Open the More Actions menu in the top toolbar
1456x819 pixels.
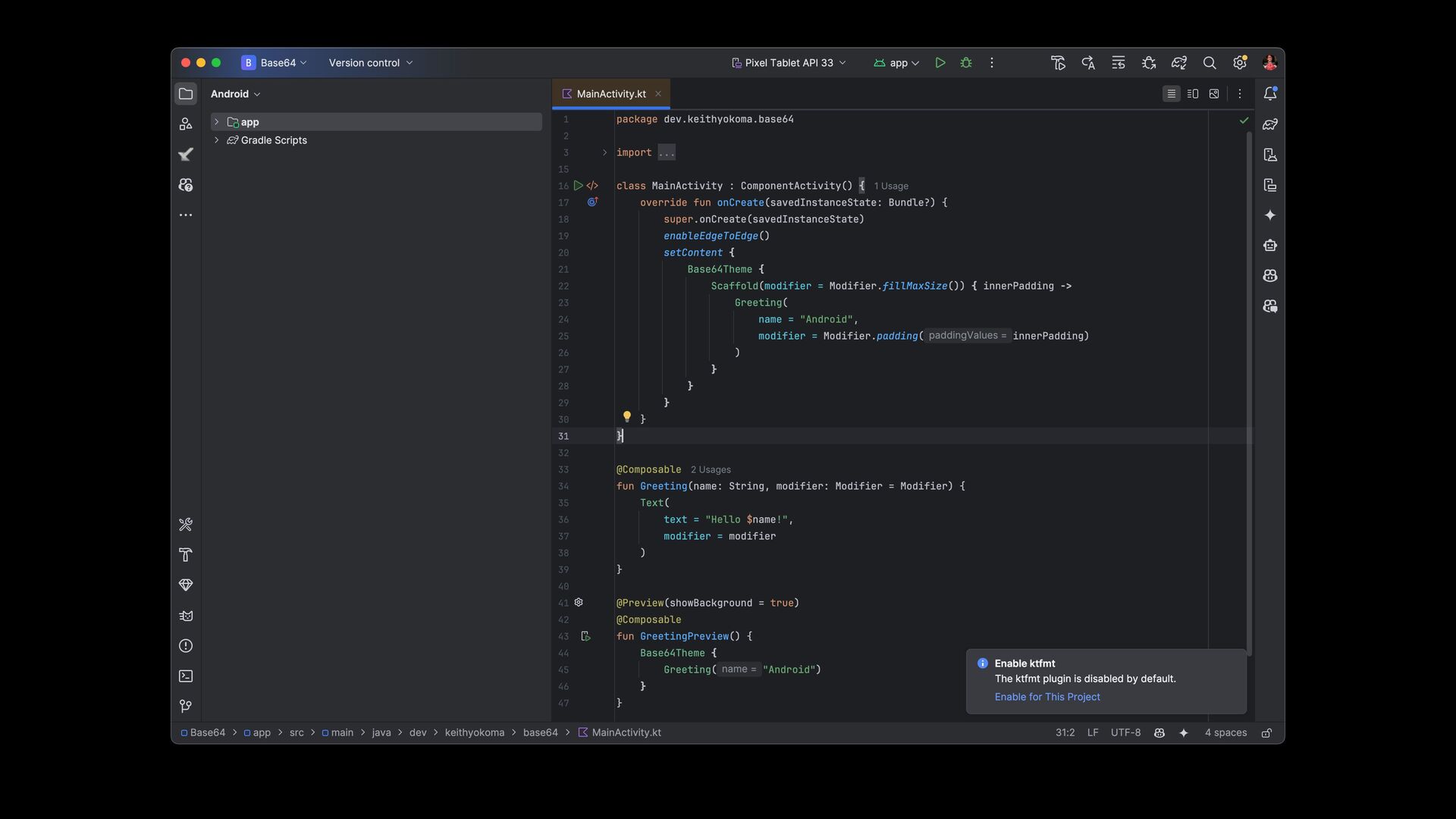pos(992,63)
